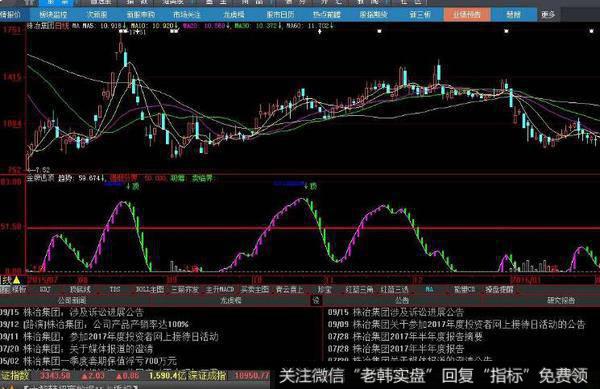Click the MA10 10.920 value label
The image size is (600, 389).
154,26
